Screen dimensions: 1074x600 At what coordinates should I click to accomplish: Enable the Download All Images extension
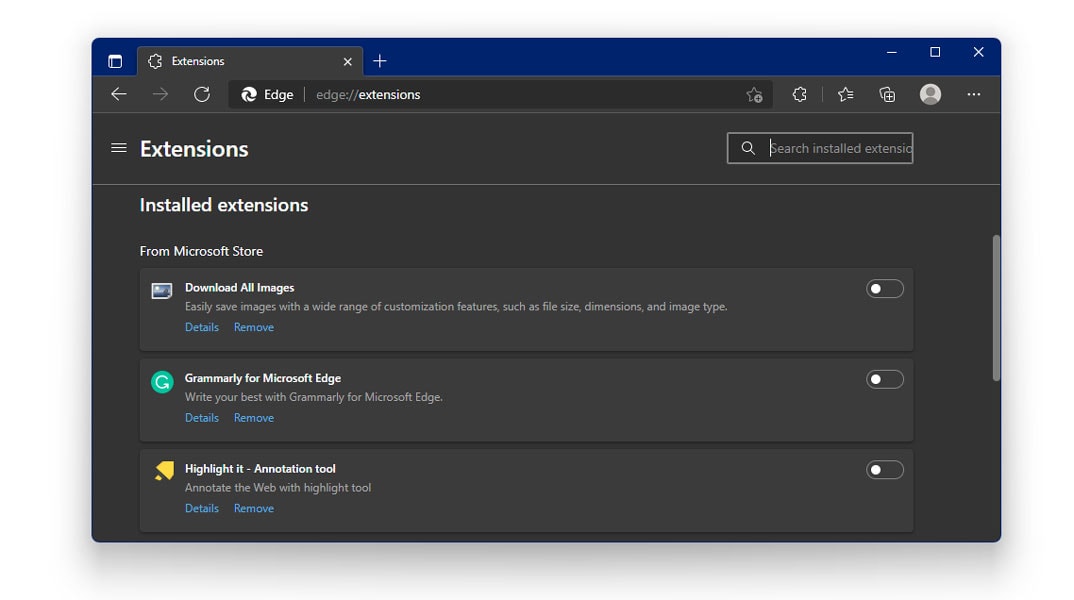coord(884,289)
